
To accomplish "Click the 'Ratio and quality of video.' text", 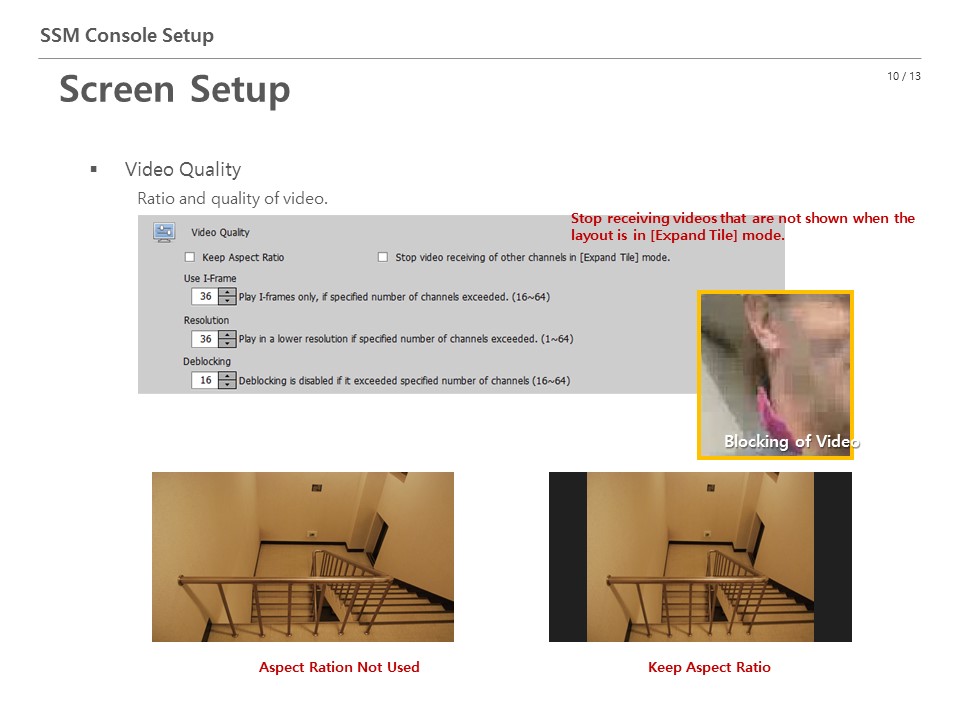I will (233, 198).
